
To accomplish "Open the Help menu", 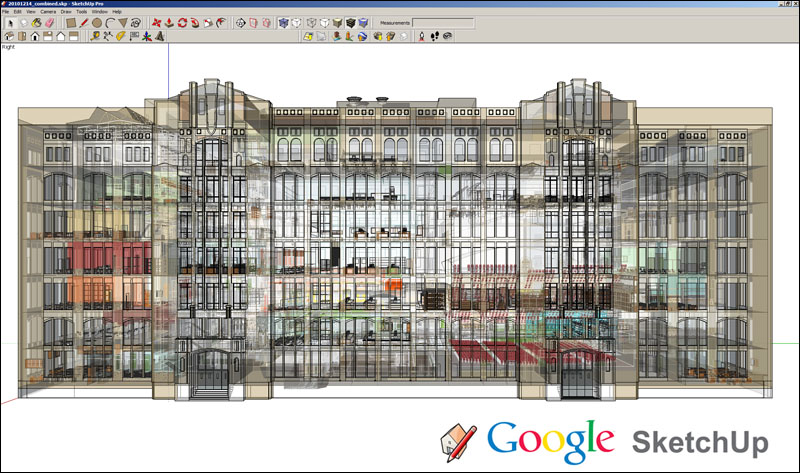I will (117, 11).
